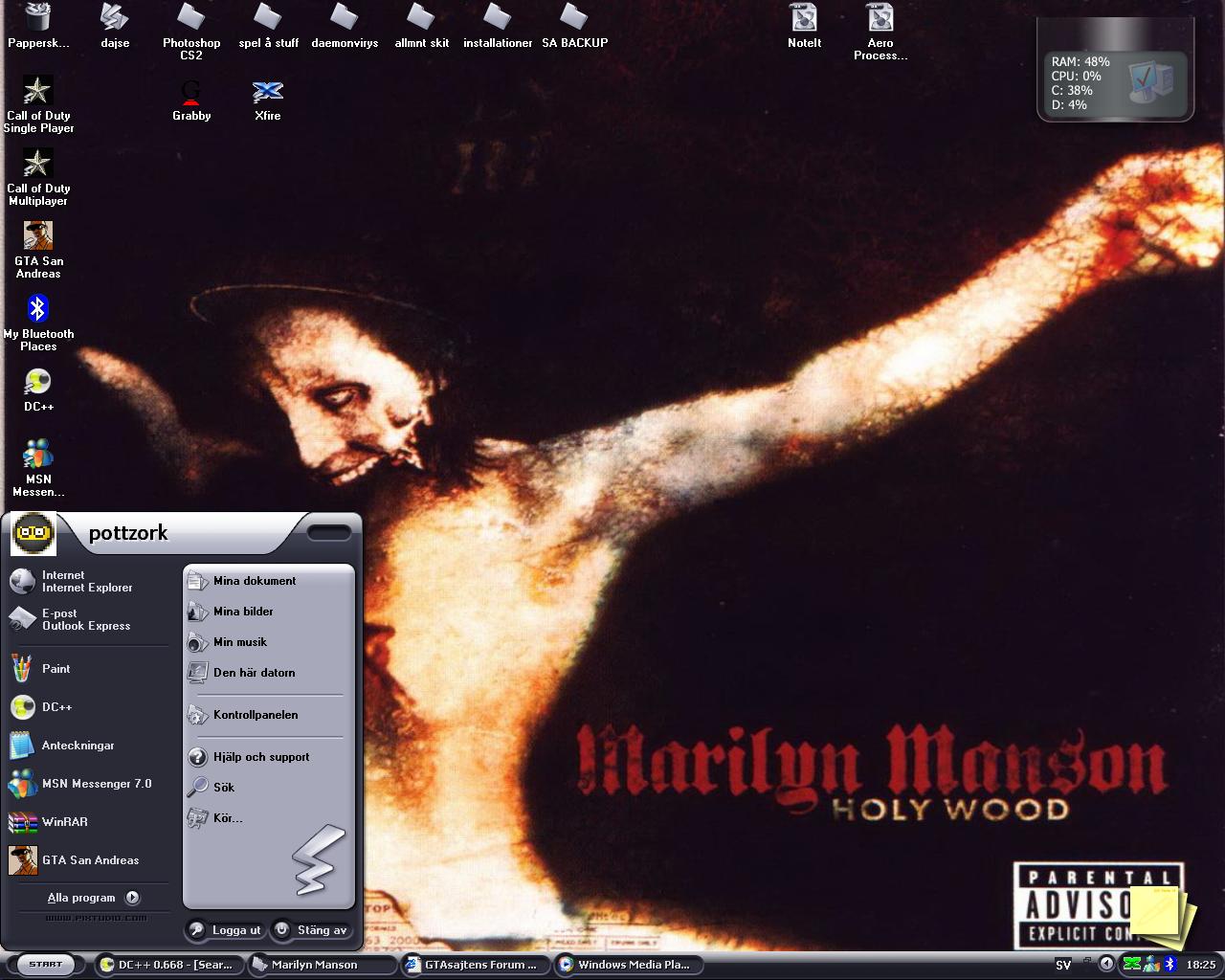Launch Call of Duty Multiplayer

(38, 177)
